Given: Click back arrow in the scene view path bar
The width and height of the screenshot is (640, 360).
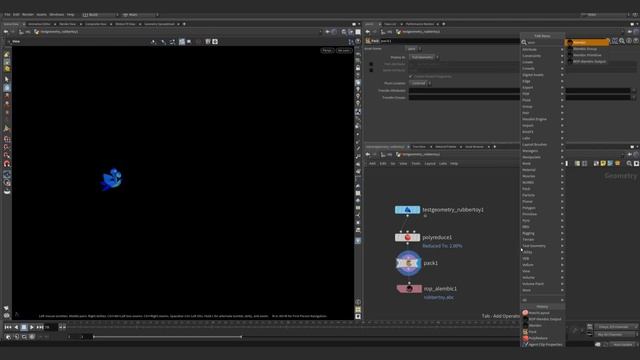Looking at the screenshot, I should [6, 31].
